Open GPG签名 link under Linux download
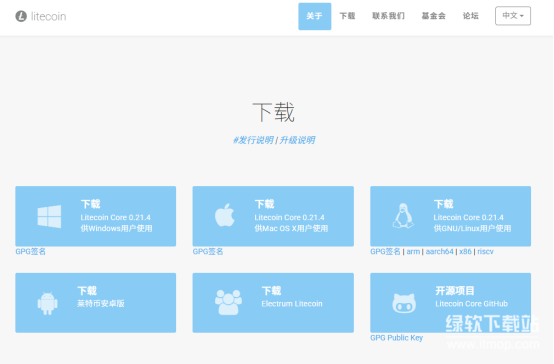Viewport: 554px width, 364px height. click(x=385, y=252)
